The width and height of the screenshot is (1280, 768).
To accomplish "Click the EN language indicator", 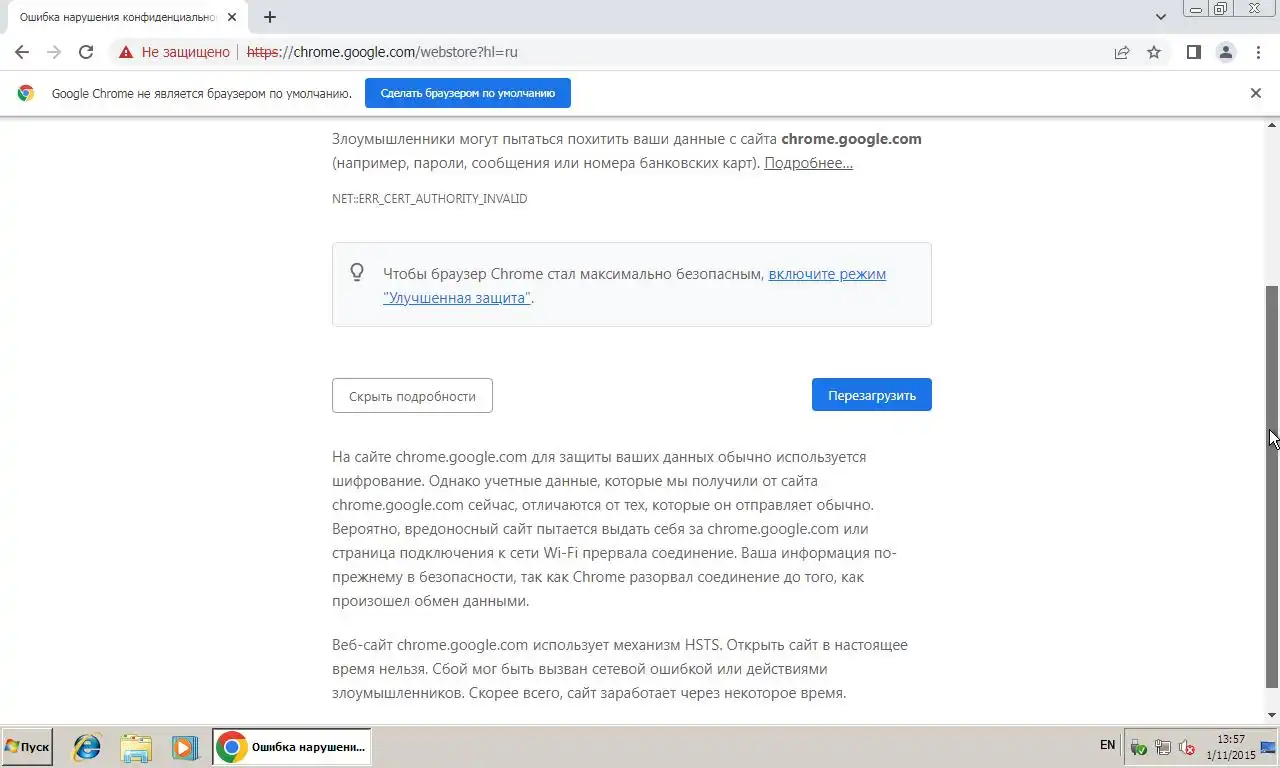I will [1107, 745].
